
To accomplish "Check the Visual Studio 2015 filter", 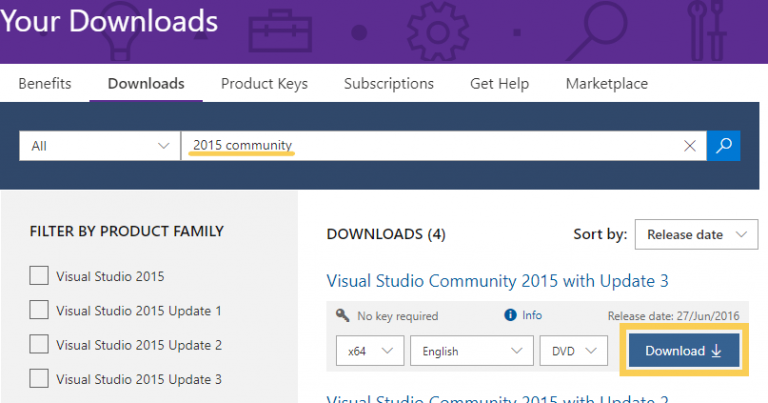I will pyautogui.click(x=39, y=276).
